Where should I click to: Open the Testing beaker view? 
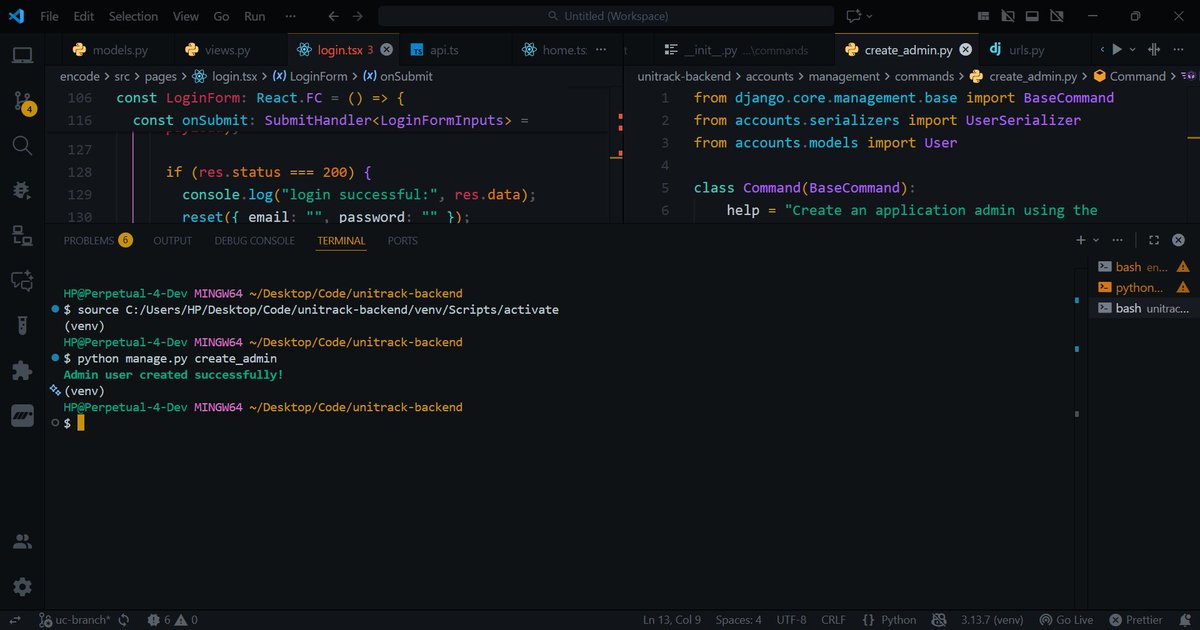point(22,325)
